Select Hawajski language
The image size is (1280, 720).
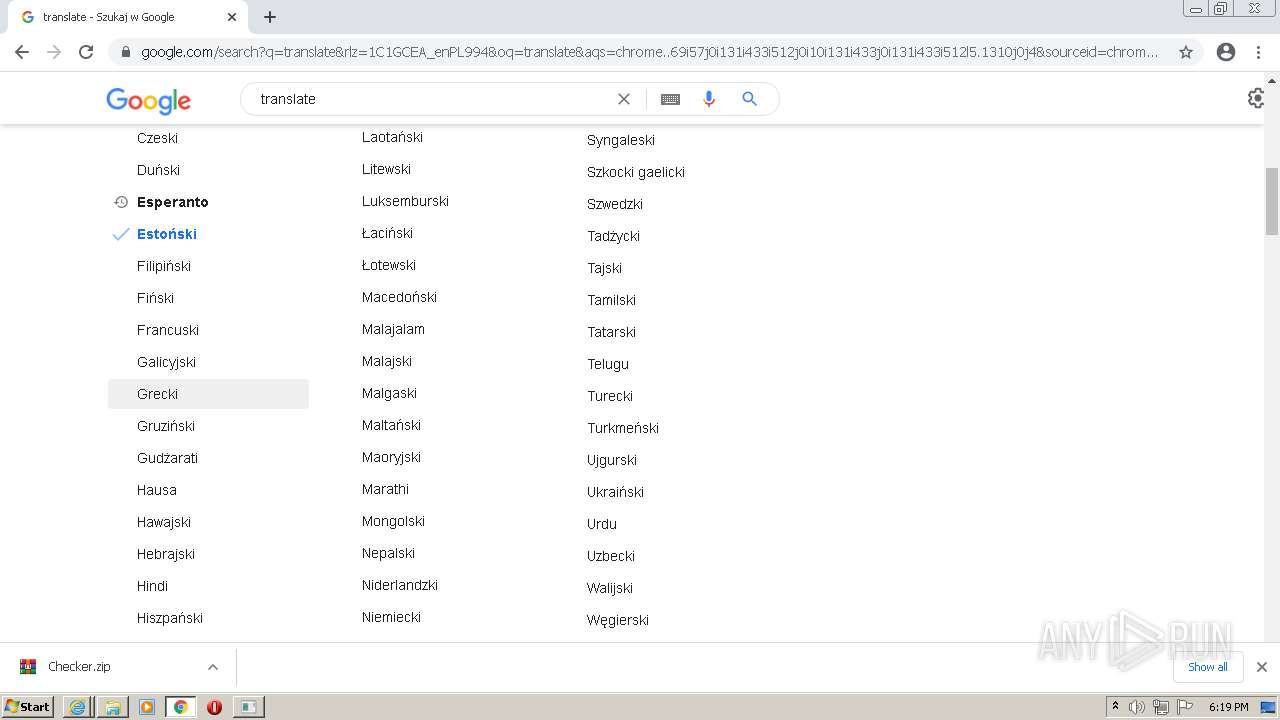pyautogui.click(x=164, y=522)
